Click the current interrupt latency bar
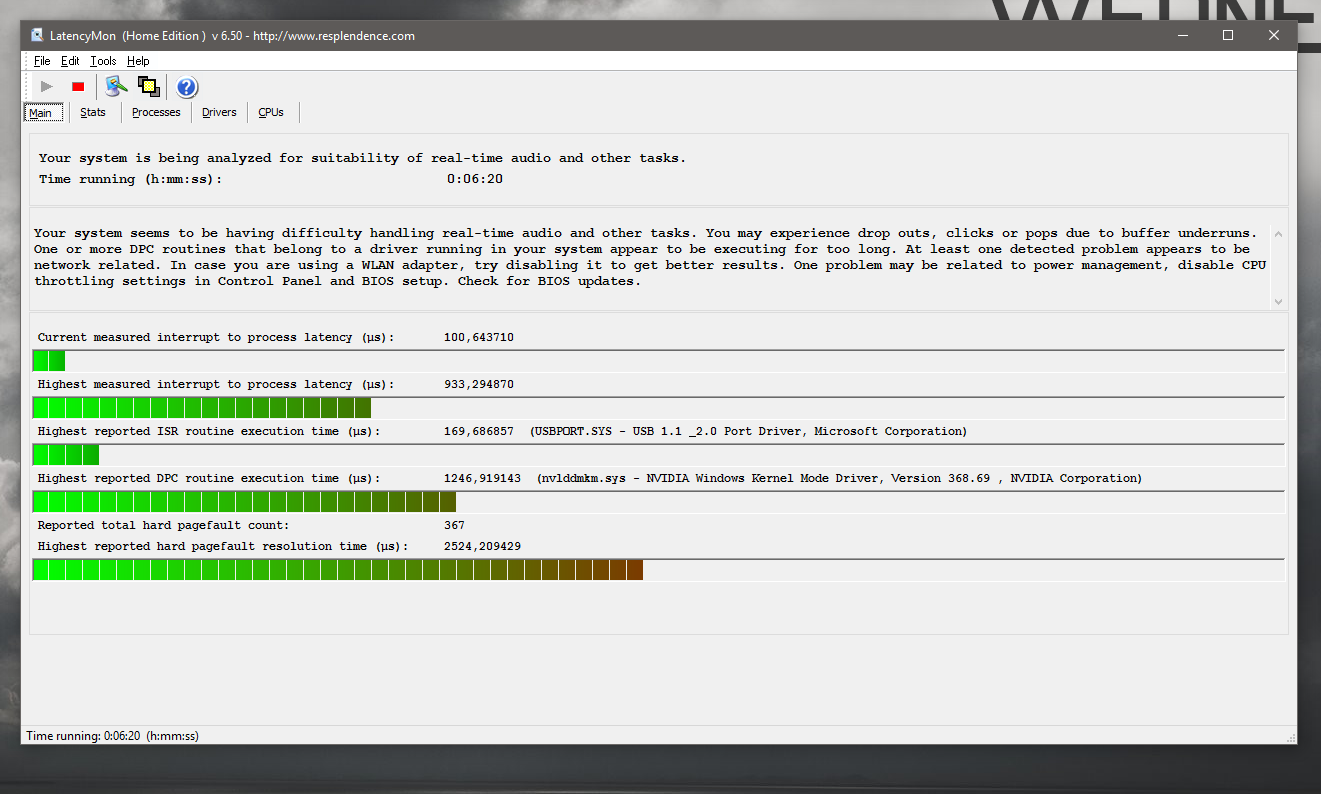This screenshot has height=794, width=1321. [658, 360]
